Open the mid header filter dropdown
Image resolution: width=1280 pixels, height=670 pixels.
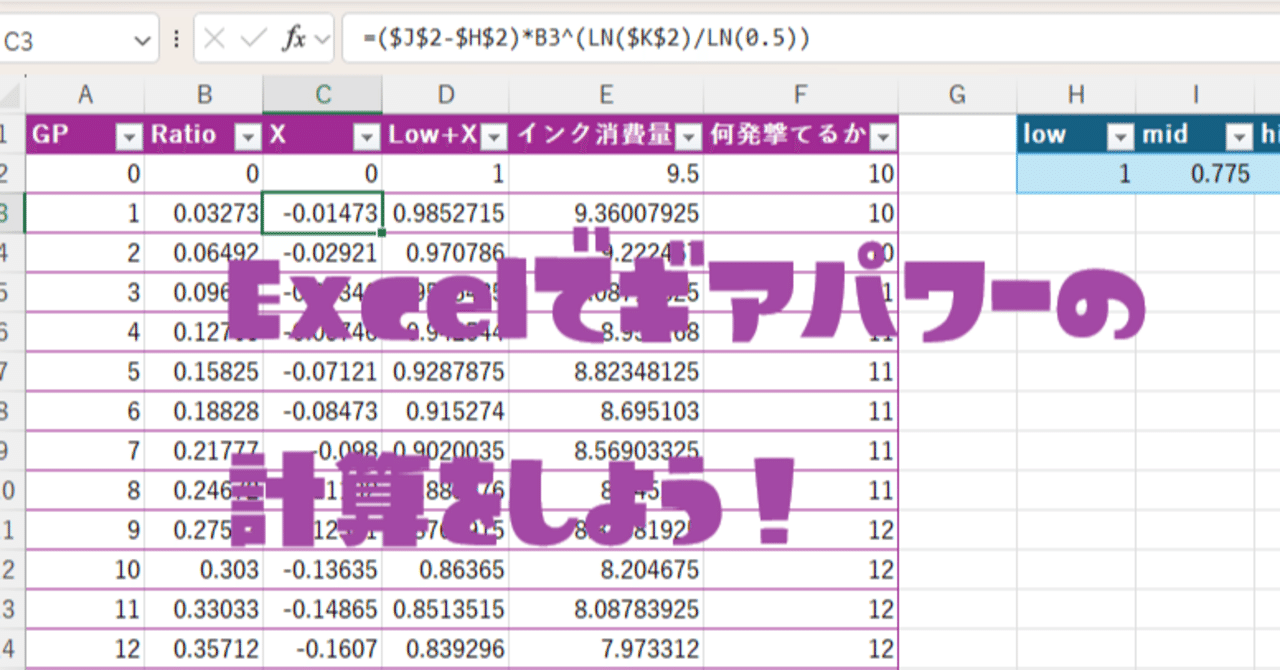point(1240,133)
